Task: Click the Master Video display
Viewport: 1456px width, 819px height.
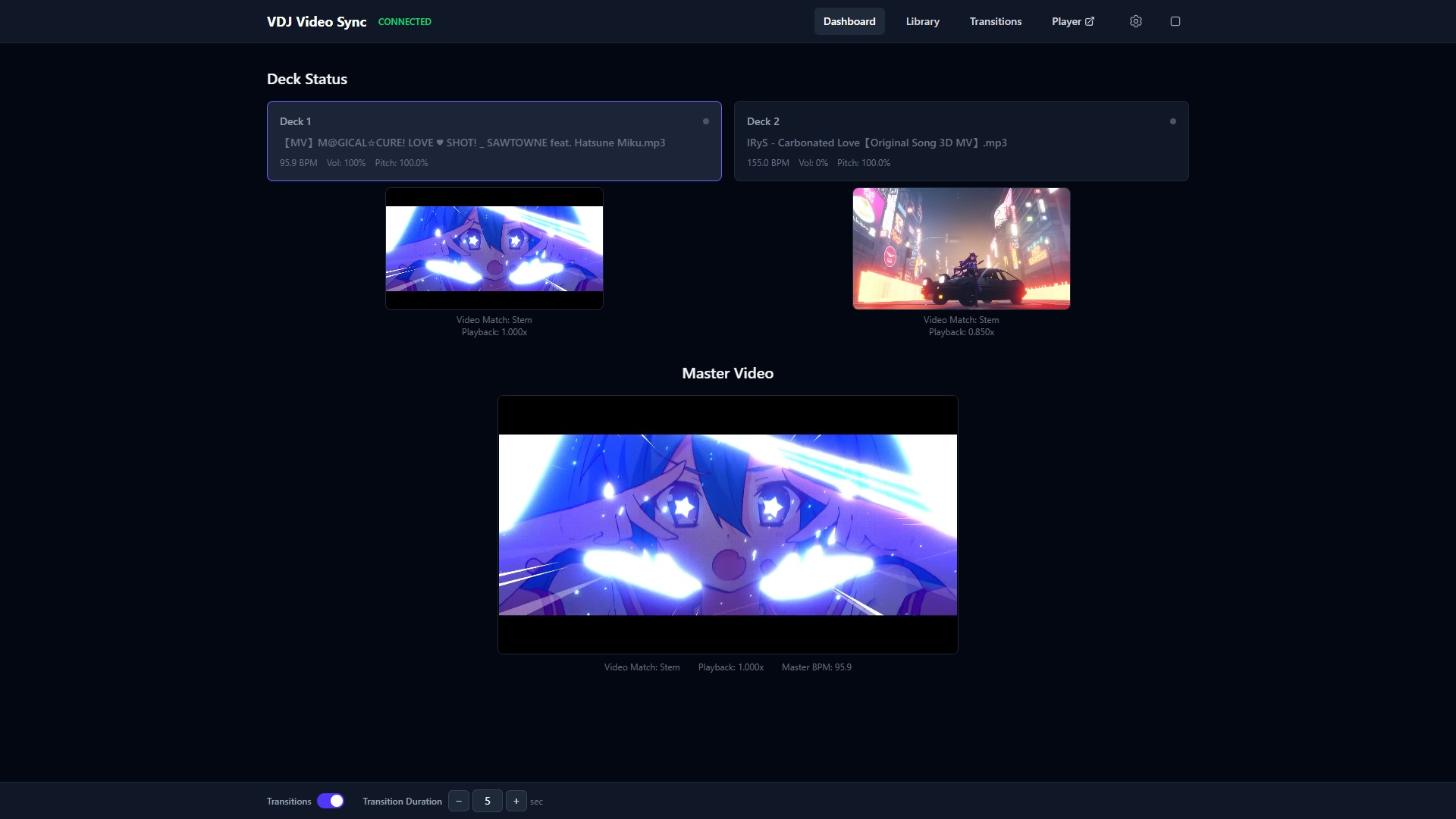Action: tap(727, 523)
